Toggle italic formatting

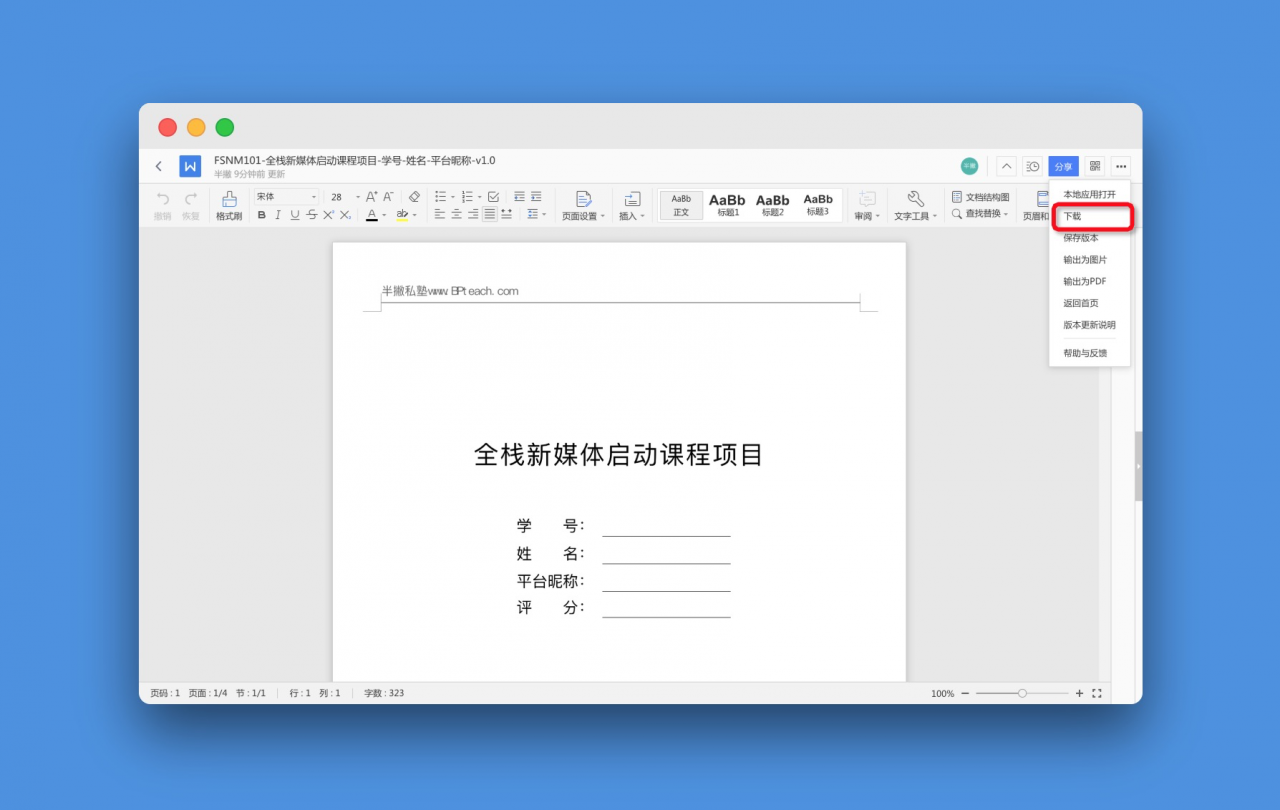[x=278, y=215]
